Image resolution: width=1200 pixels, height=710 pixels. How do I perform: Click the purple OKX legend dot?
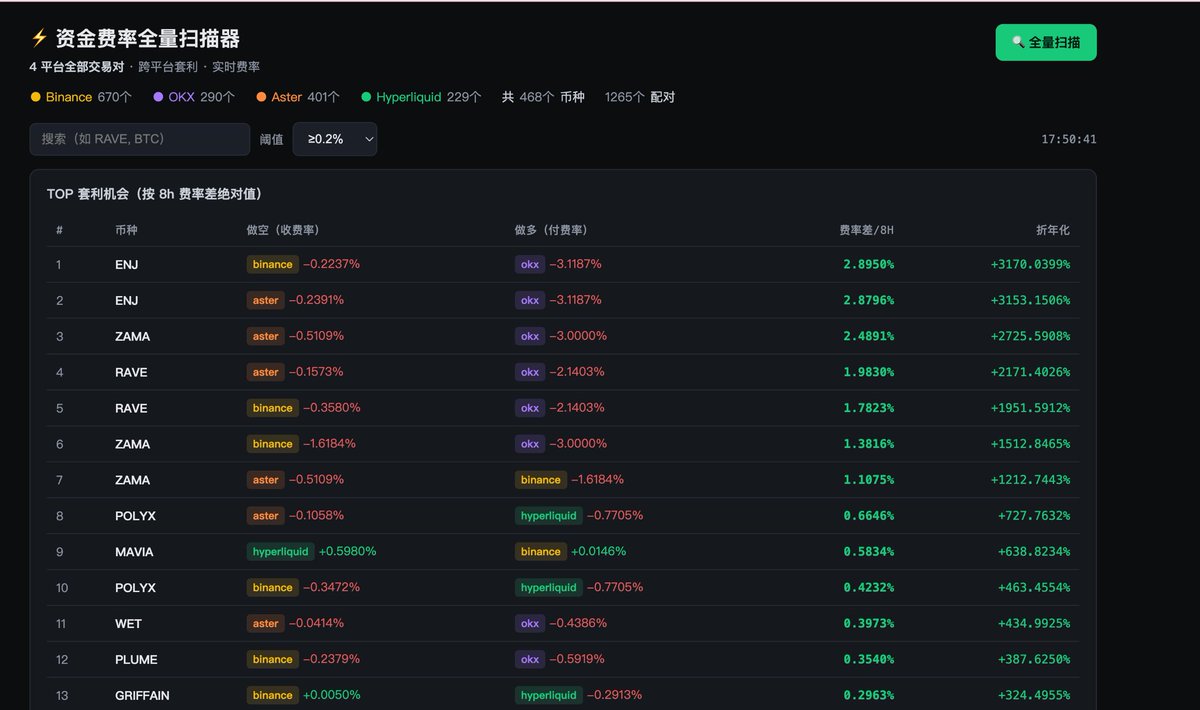[158, 97]
